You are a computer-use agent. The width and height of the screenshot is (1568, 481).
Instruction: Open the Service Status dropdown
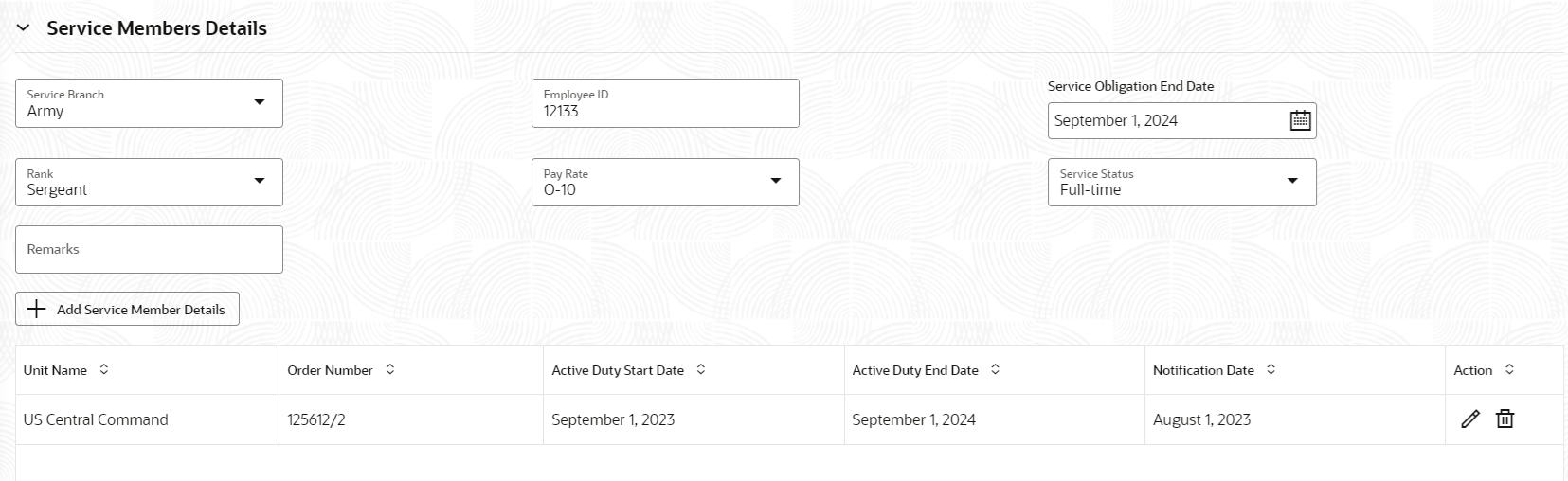tap(1181, 182)
